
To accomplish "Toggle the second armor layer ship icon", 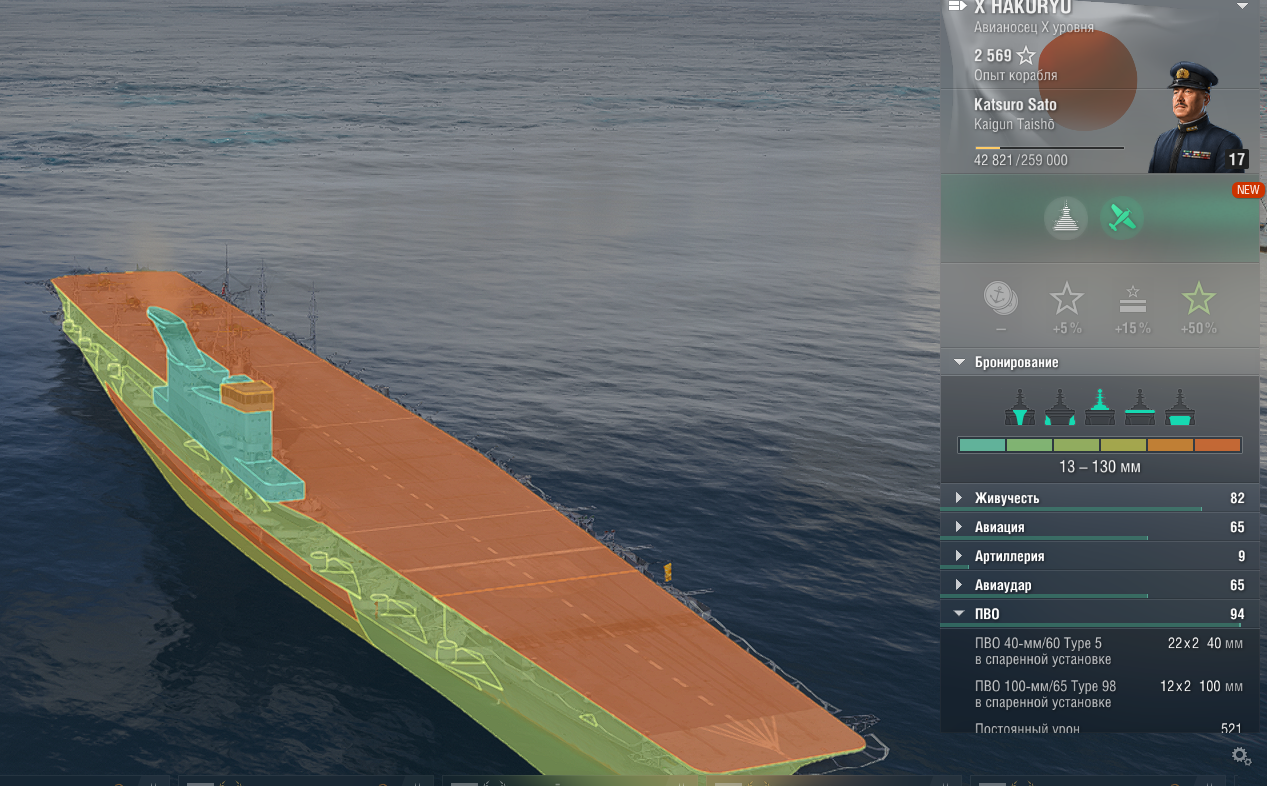I will click(x=1059, y=408).
